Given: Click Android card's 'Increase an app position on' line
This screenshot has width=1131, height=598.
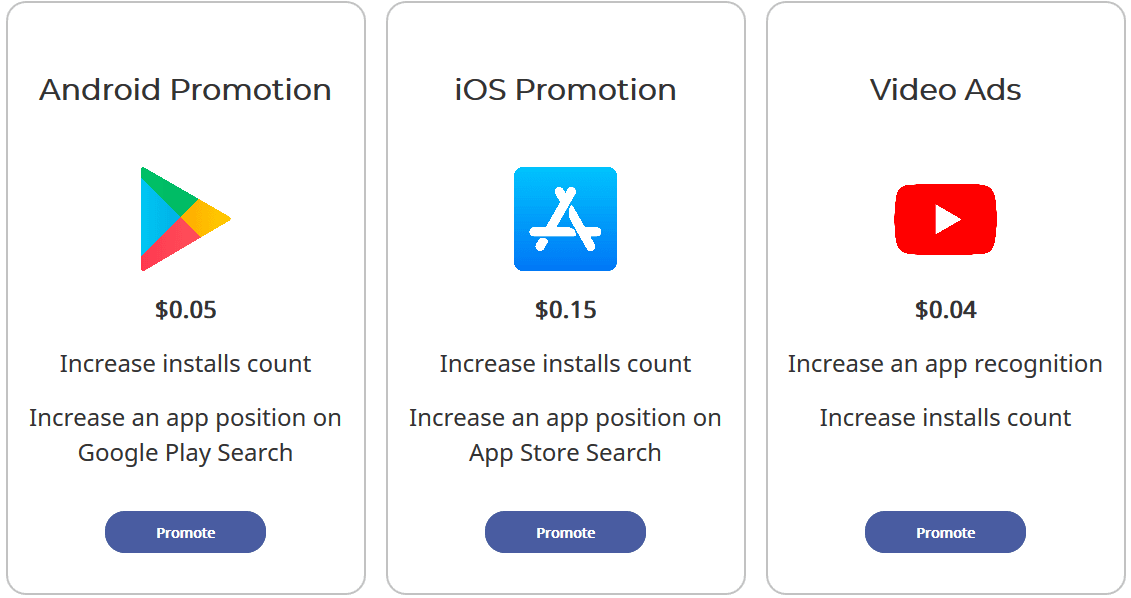Looking at the screenshot, I should 185,419.
